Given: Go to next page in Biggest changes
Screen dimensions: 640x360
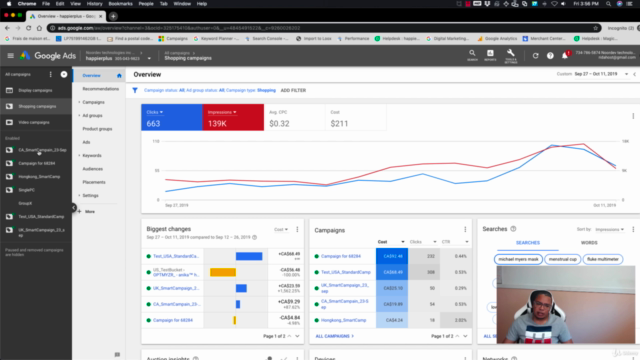Looking at the screenshot, I should coord(297,336).
